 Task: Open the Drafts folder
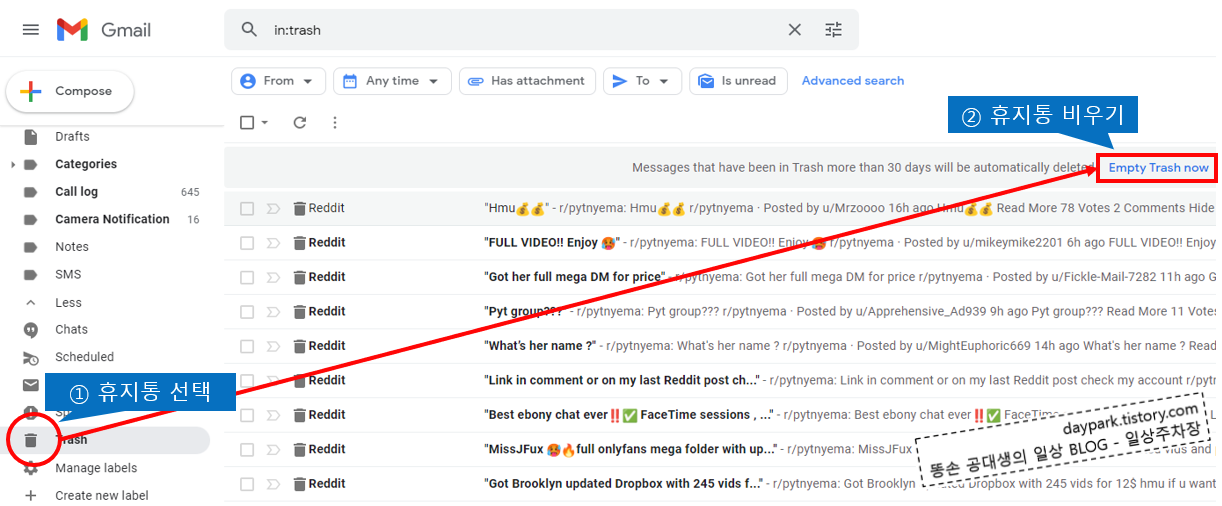click(x=72, y=136)
